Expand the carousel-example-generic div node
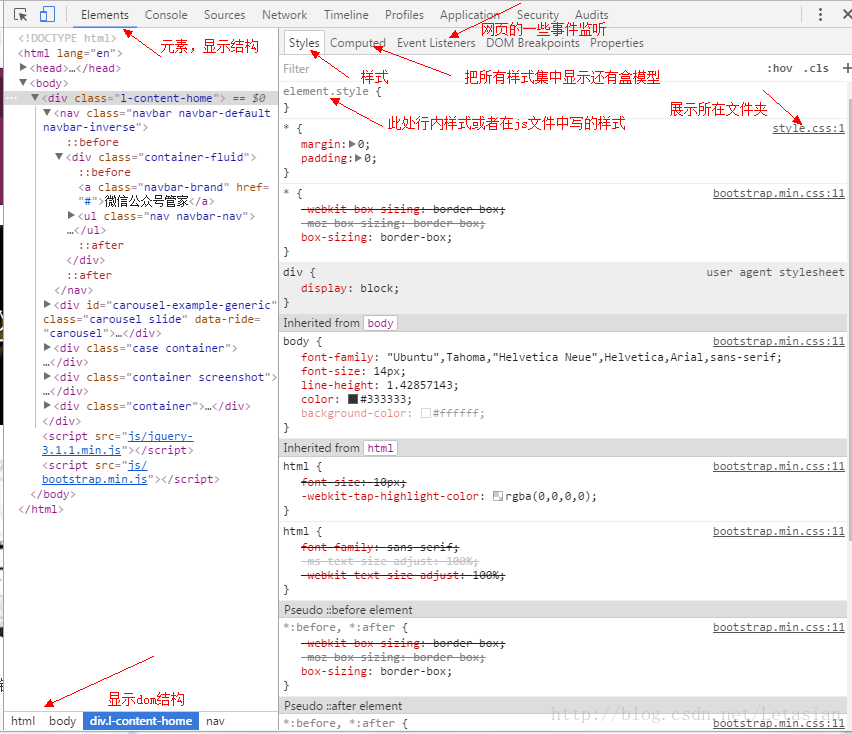This screenshot has width=852, height=734. tap(47, 304)
